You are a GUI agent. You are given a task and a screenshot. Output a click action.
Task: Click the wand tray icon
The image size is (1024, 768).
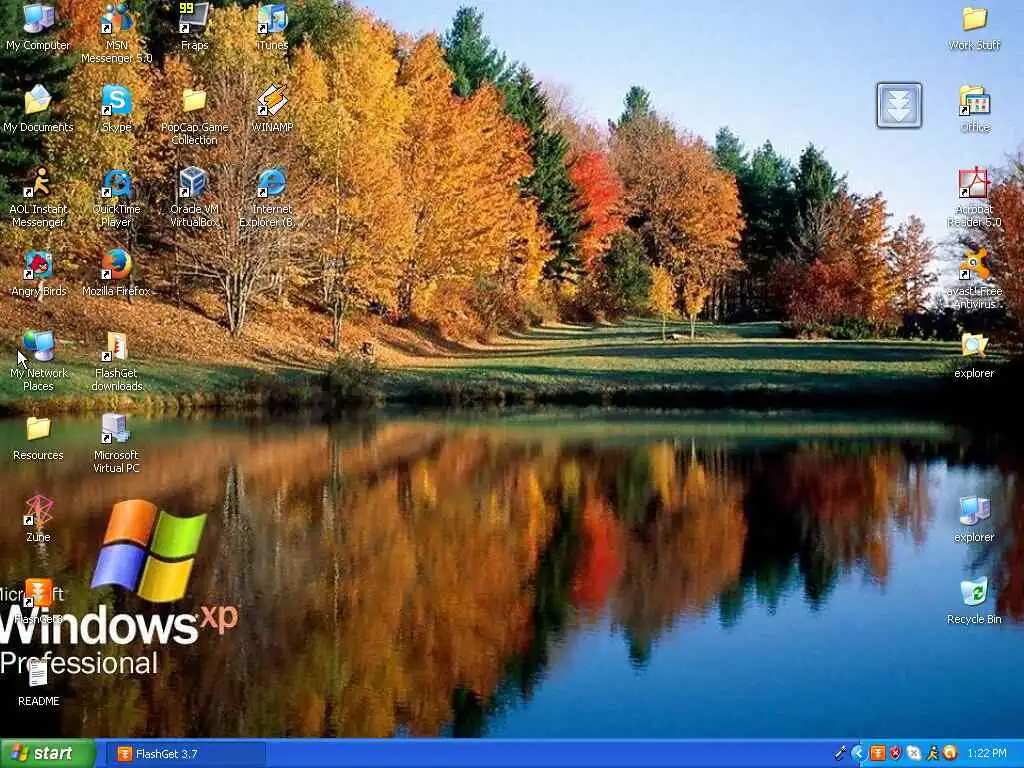840,754
